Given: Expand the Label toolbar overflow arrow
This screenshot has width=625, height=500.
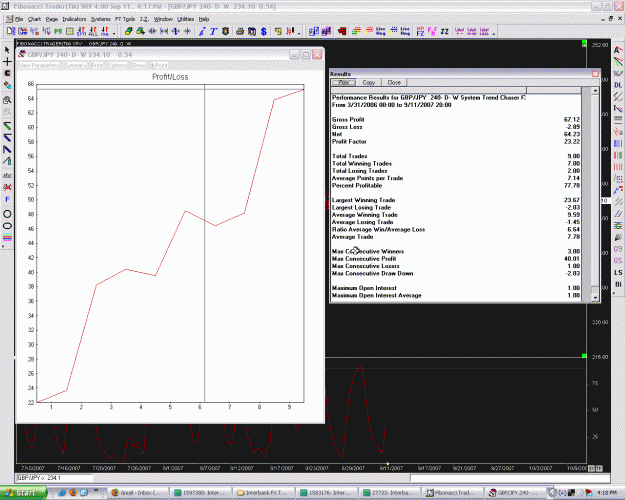Looking at the screenshot, I should click(x=494, y=33).
